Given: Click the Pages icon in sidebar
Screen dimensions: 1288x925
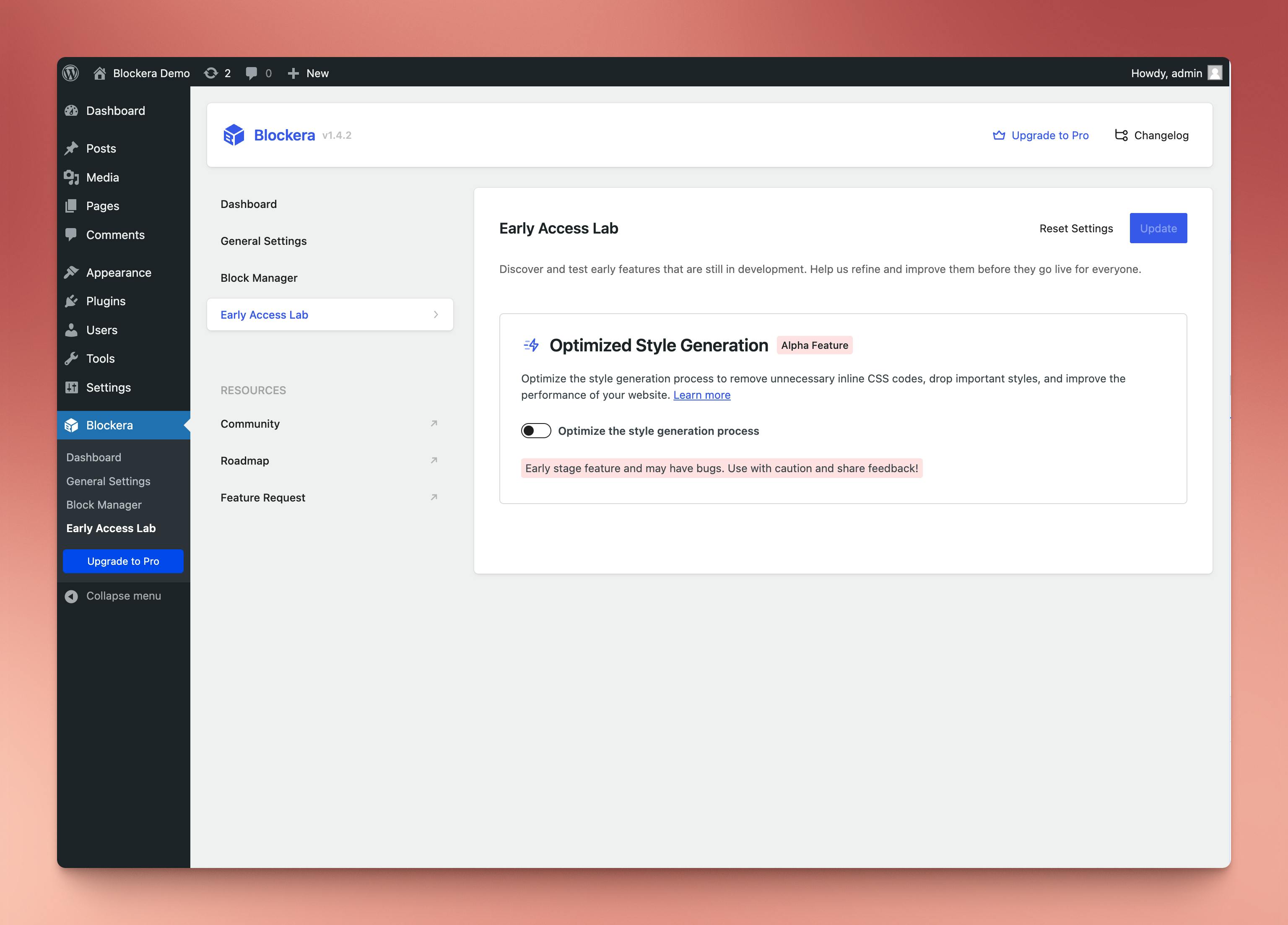Looking at the screenshot, I should [x=71, y=205].
